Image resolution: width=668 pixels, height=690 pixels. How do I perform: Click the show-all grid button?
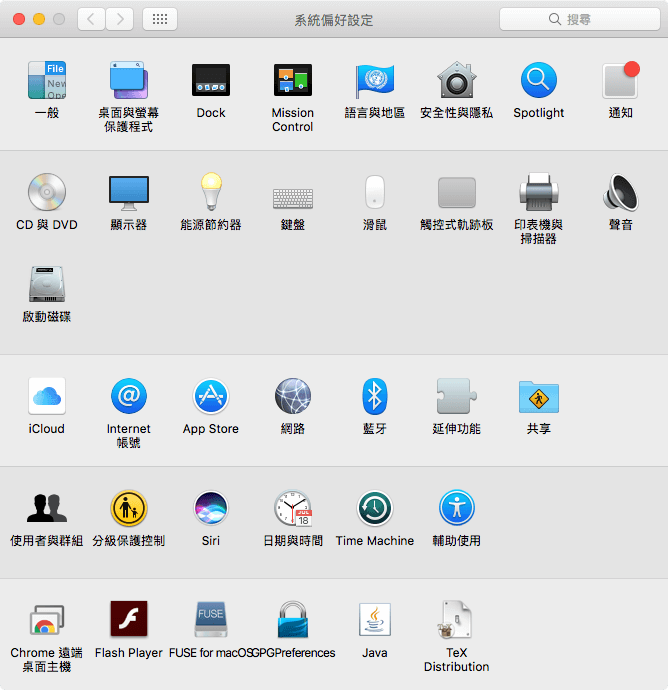[x=160, y=19]
